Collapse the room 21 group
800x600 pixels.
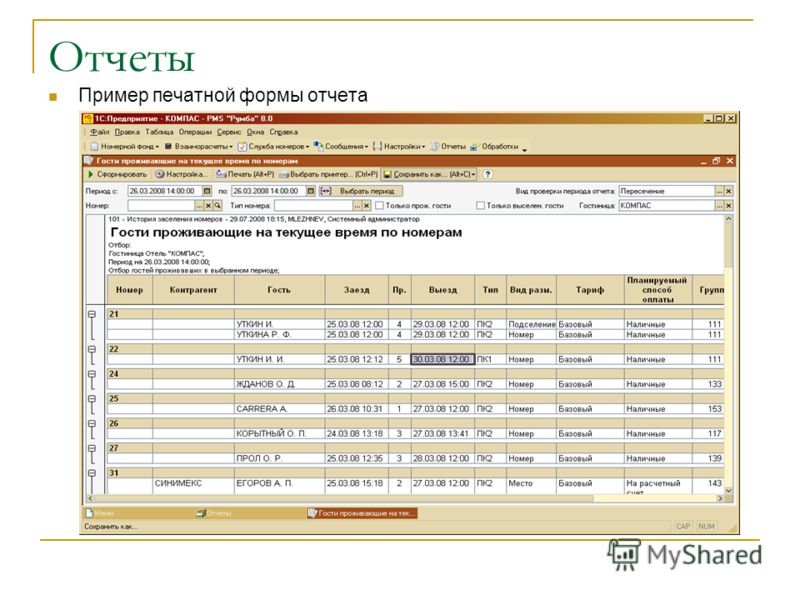tap(92, 315)
